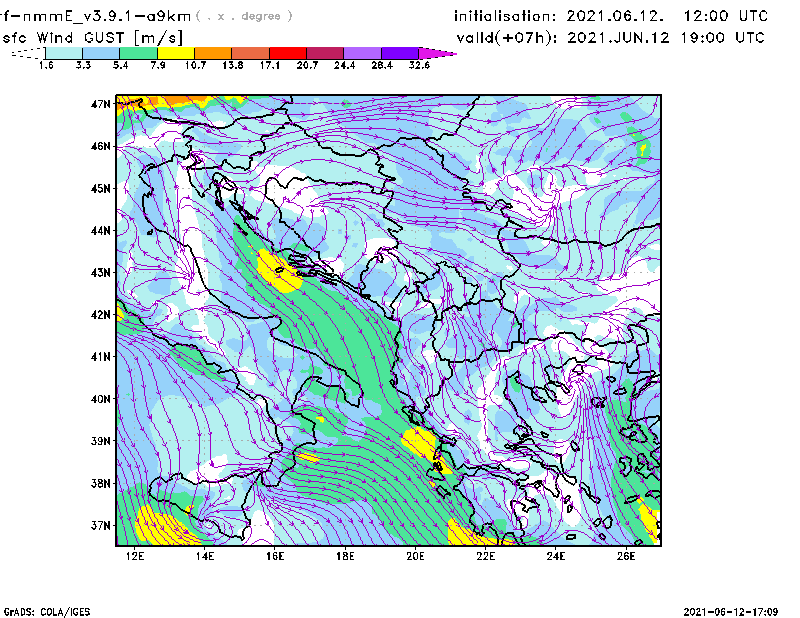Click the light cyan 1.6–3.3 legend swatch
Image resolution: width=800 pixels, height=618 pixels.
click(64, 53)
